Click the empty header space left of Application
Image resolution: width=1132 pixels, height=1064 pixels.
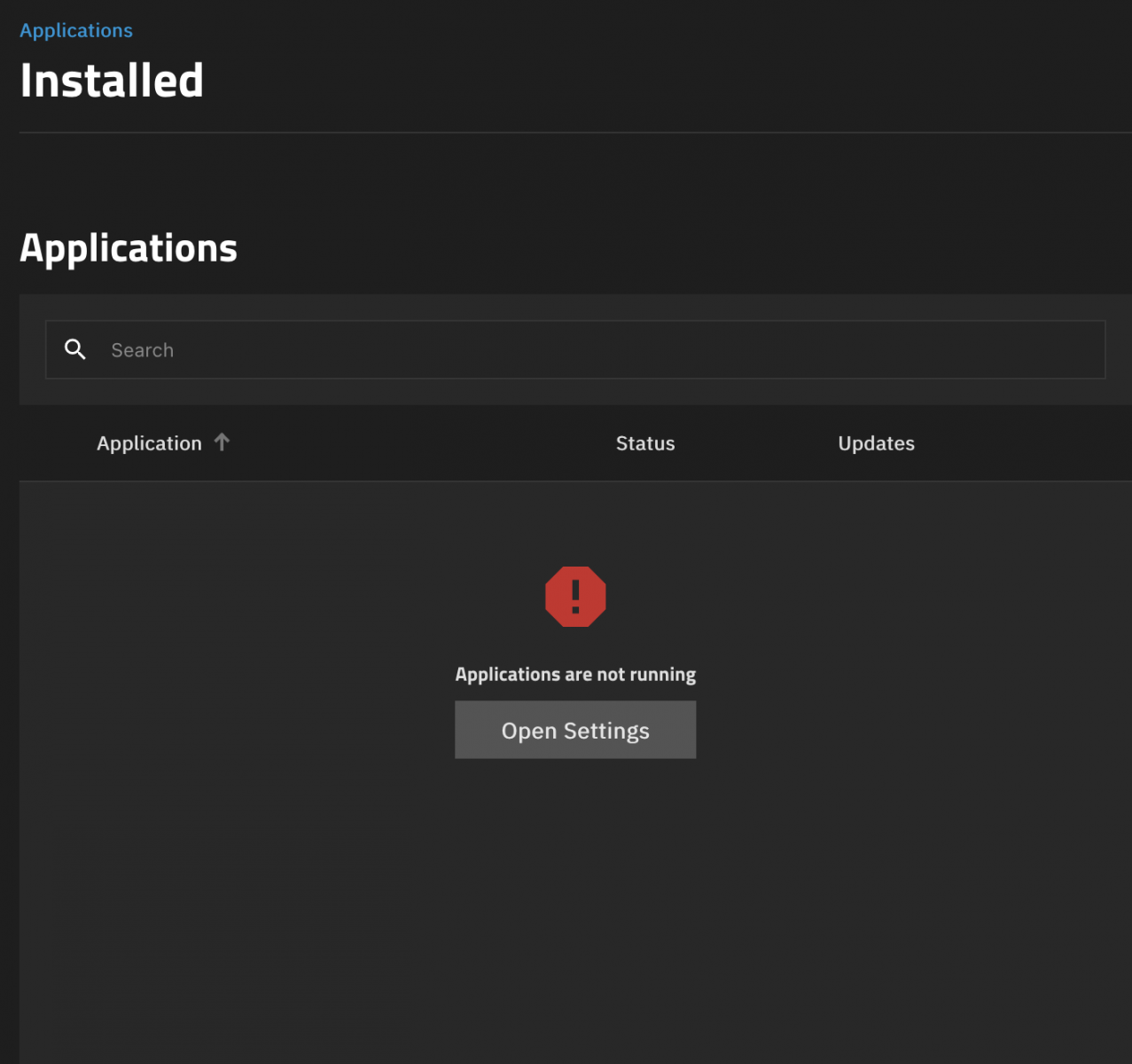click(55, 443)
